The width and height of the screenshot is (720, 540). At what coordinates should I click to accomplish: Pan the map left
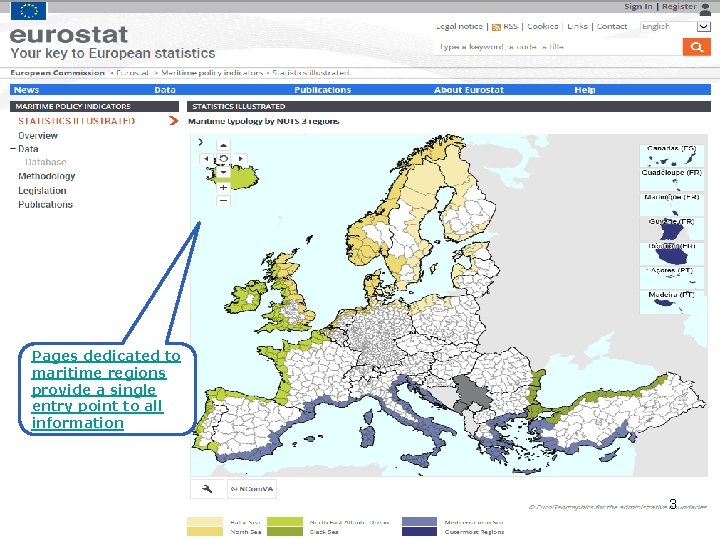tap(206, 158)
